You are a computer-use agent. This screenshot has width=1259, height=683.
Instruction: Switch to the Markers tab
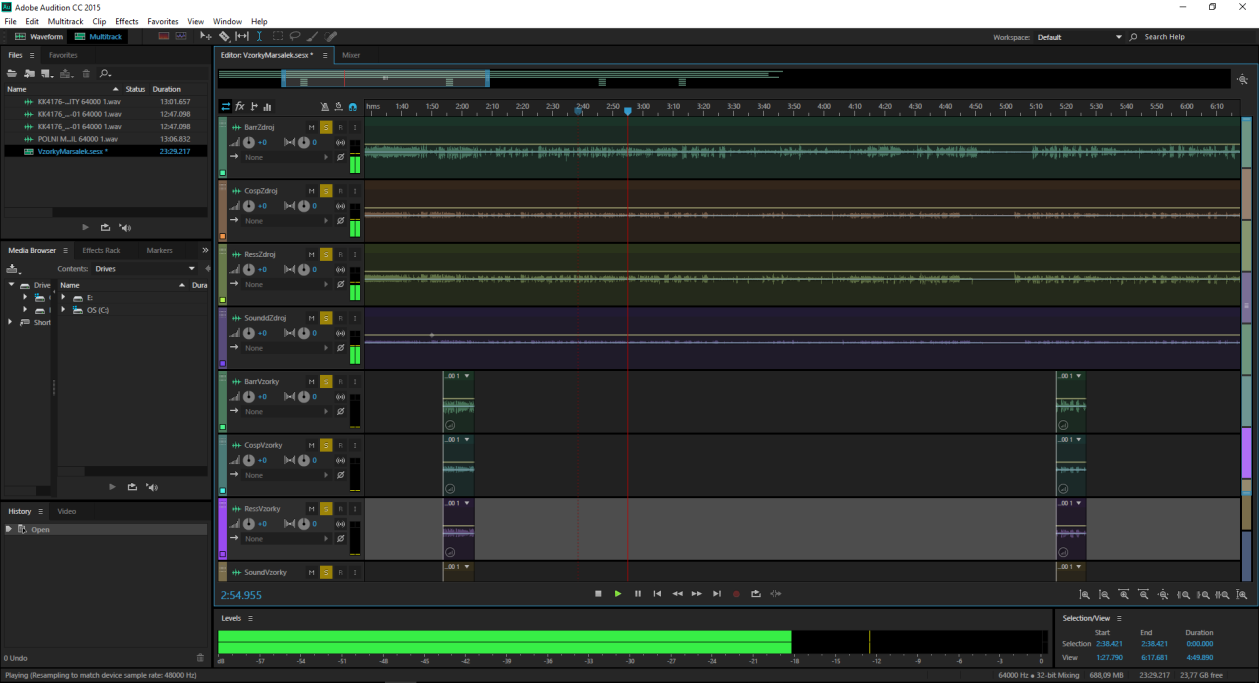coord(159,251)
